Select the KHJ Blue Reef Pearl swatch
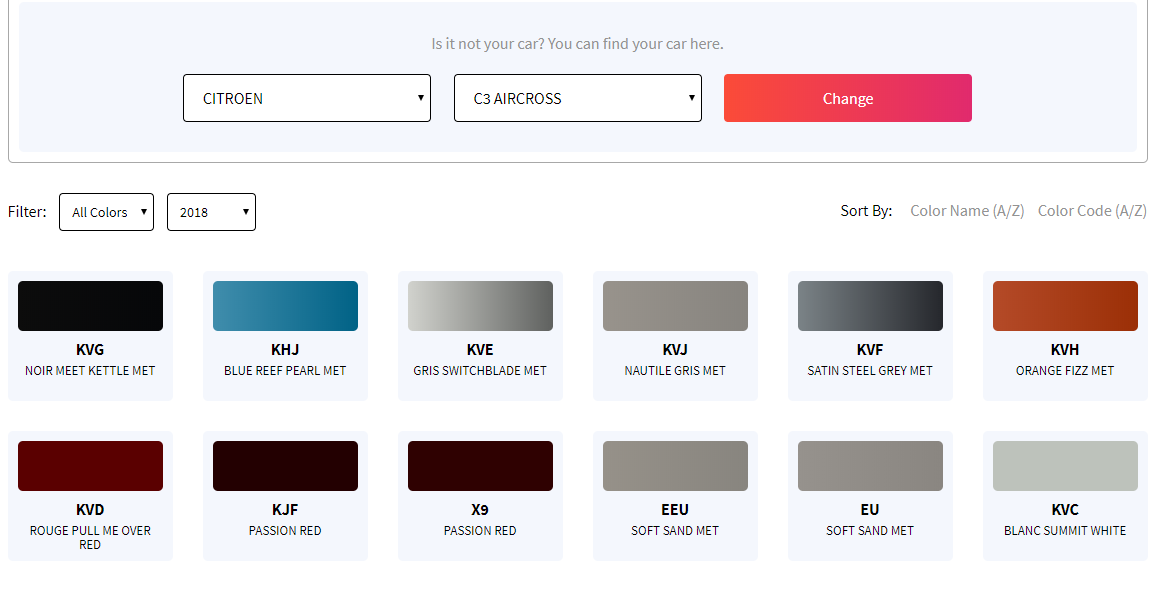The height and width of the screenshot is (590, 1163). click(285, 306)
